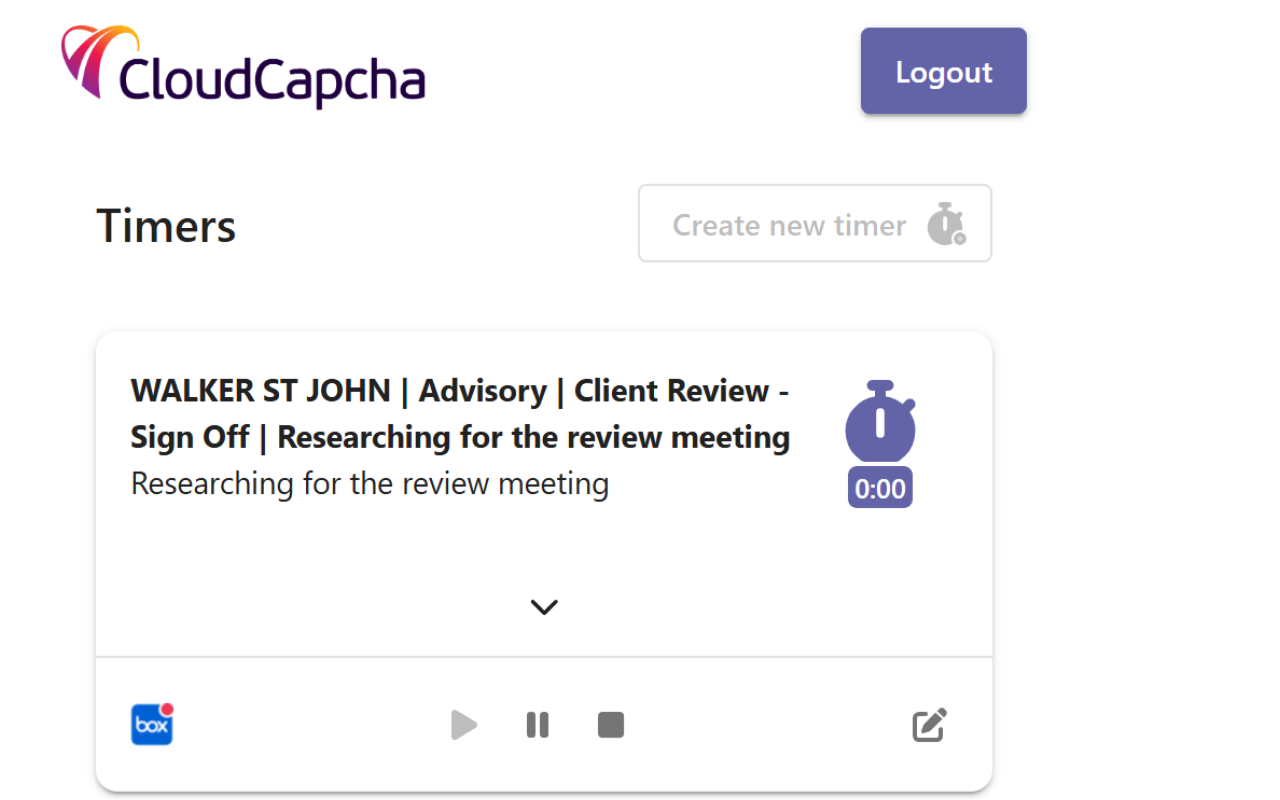Select the WALKER ST JOHN timer title
Viewport: 1280px width, 800px height.
point(260,391)
